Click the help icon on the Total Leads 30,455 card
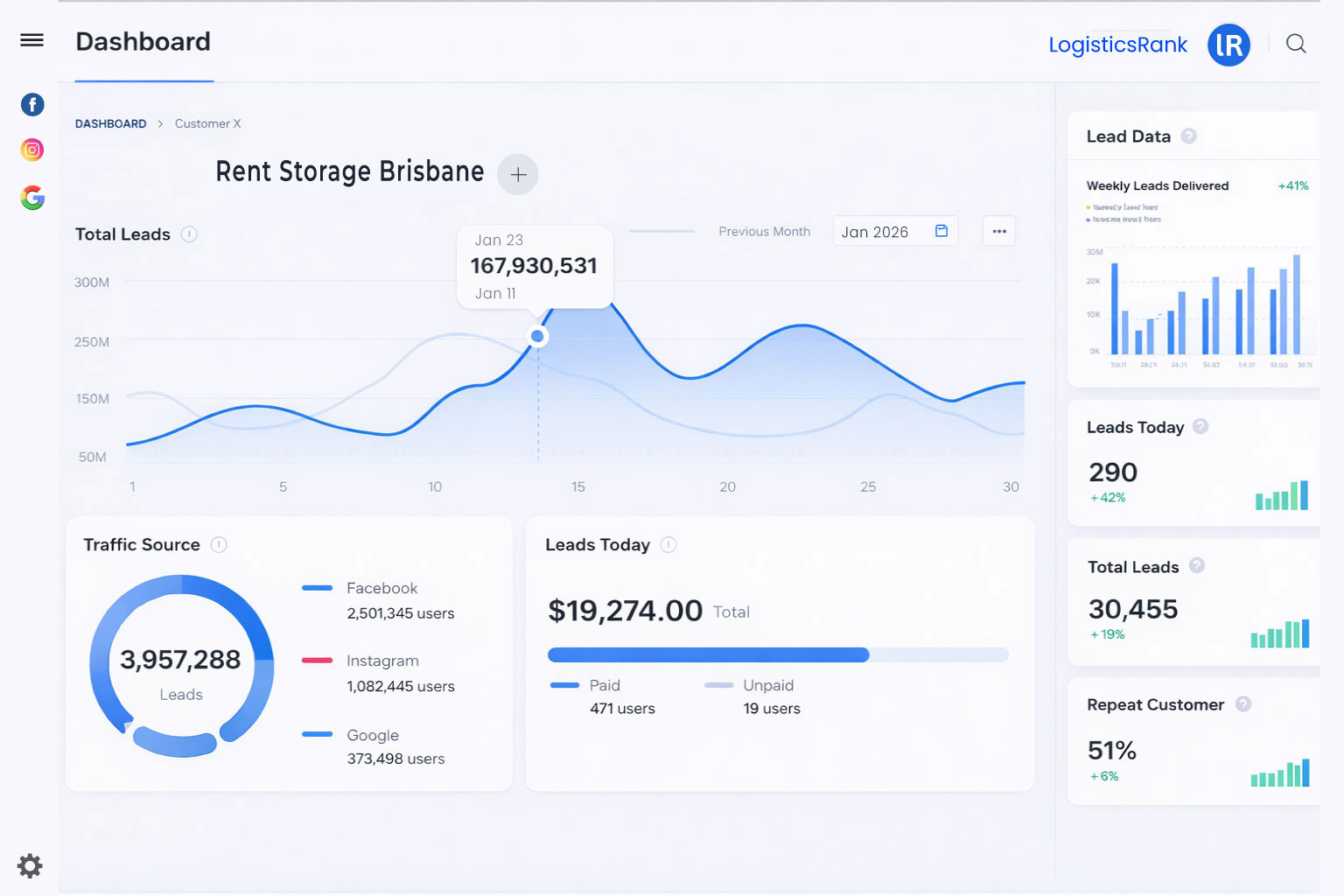Viewport: 1344px width, 896px height. pyautogui.click(x=1197, y=565)
